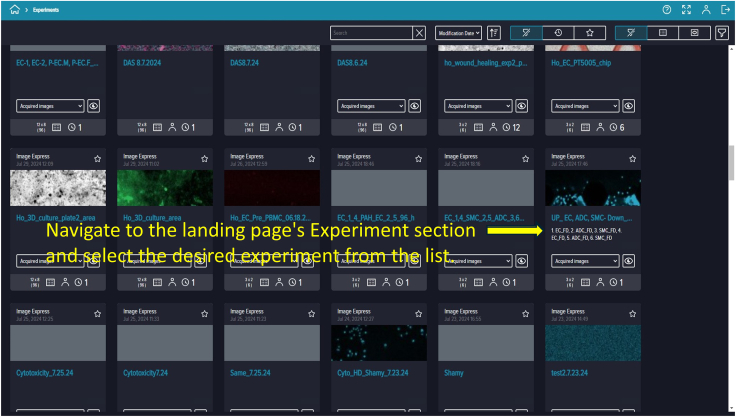Click clock icon on Ho_3D_culture_plate2_area card
736x417 pixels.
pos(78,282)
